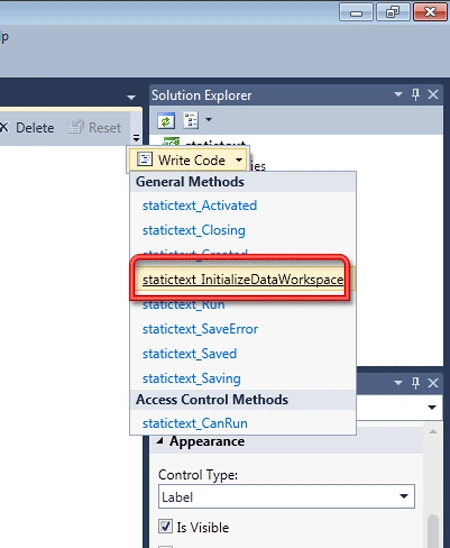Select statictext_Saved method link
Viewport: 450px width, 548px height.
pyautogui.click(x=190, y=354)
